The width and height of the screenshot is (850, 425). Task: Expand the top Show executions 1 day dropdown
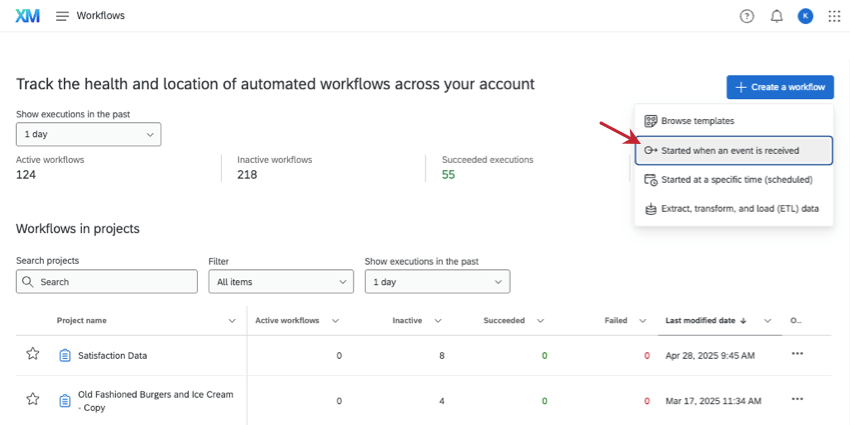point(88,134)
